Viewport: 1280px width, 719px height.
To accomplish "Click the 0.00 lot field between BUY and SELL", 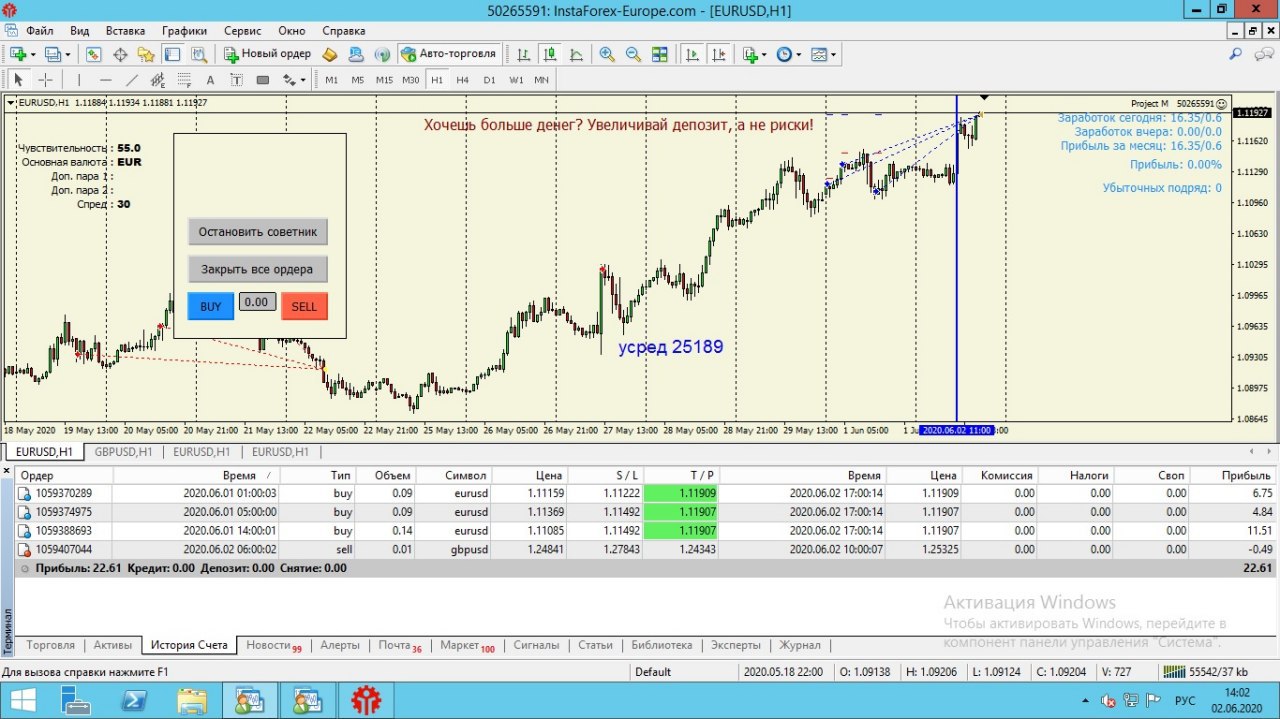I will tap(257, 301).
